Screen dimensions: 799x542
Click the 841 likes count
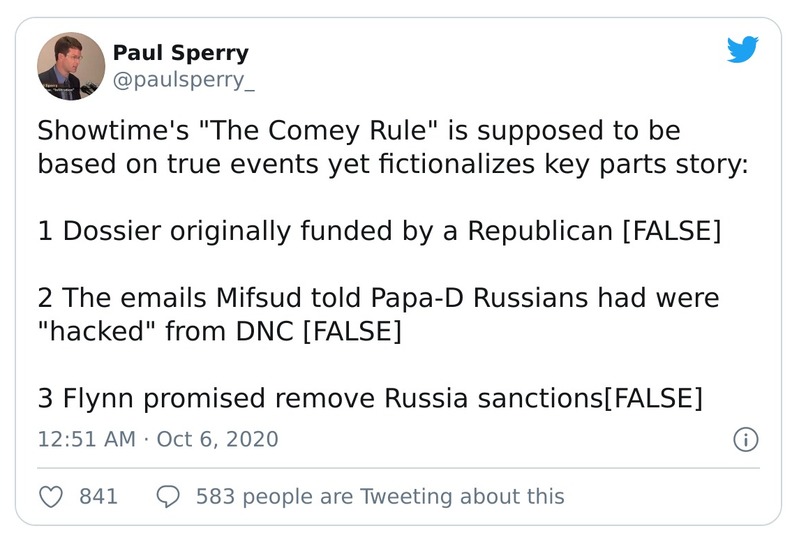98,496
